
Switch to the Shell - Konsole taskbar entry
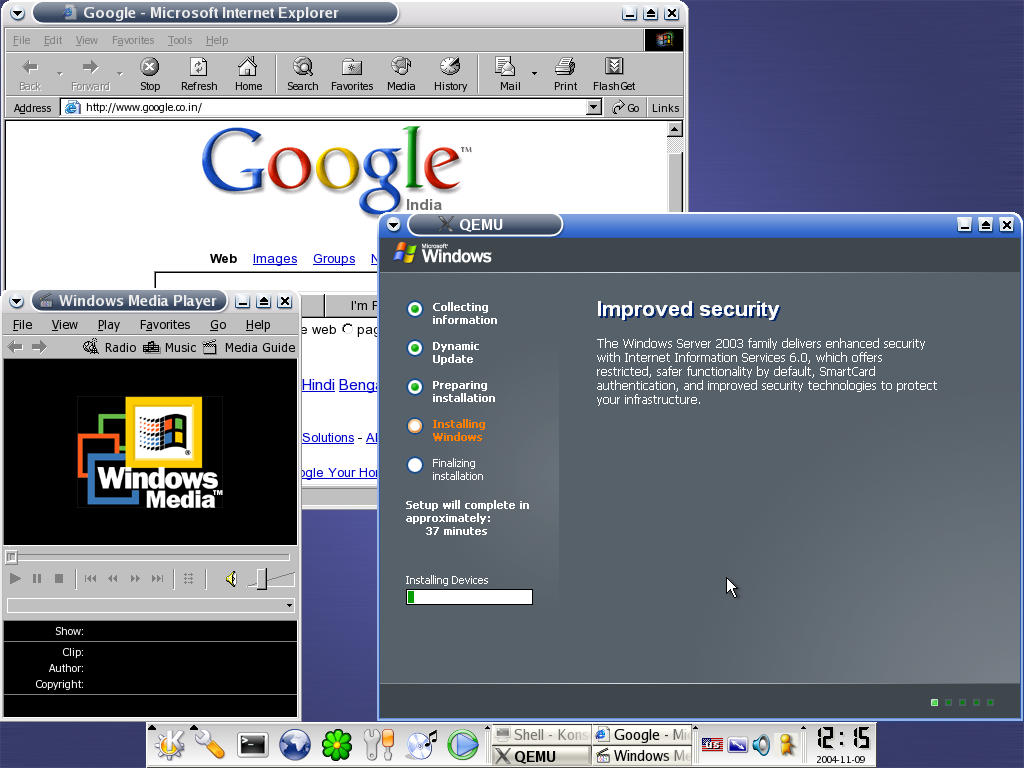(541, 735)
